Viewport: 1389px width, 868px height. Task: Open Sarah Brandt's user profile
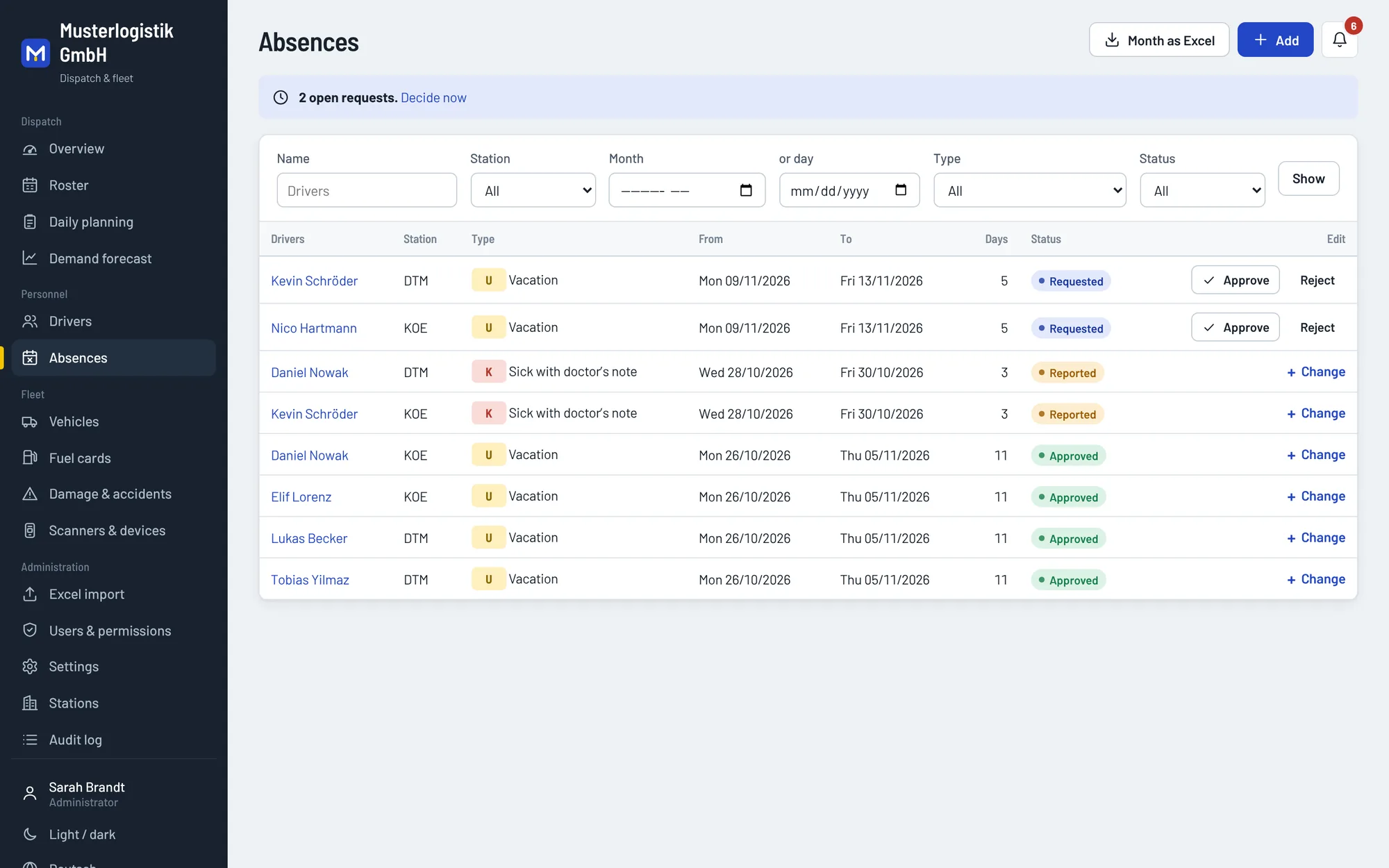coord(114,794)
